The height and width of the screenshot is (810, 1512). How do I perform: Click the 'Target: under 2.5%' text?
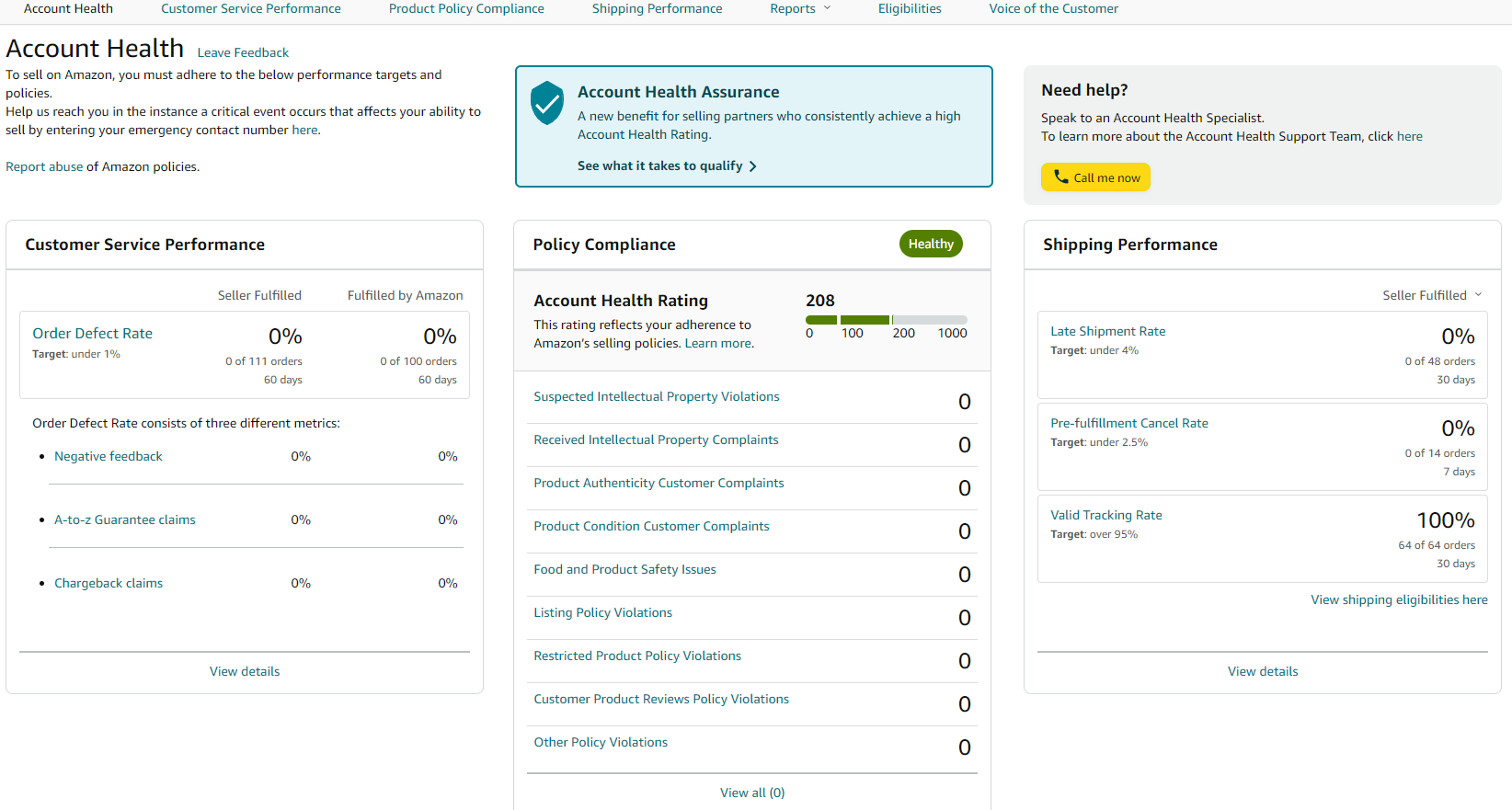(x=1099, y=442)
